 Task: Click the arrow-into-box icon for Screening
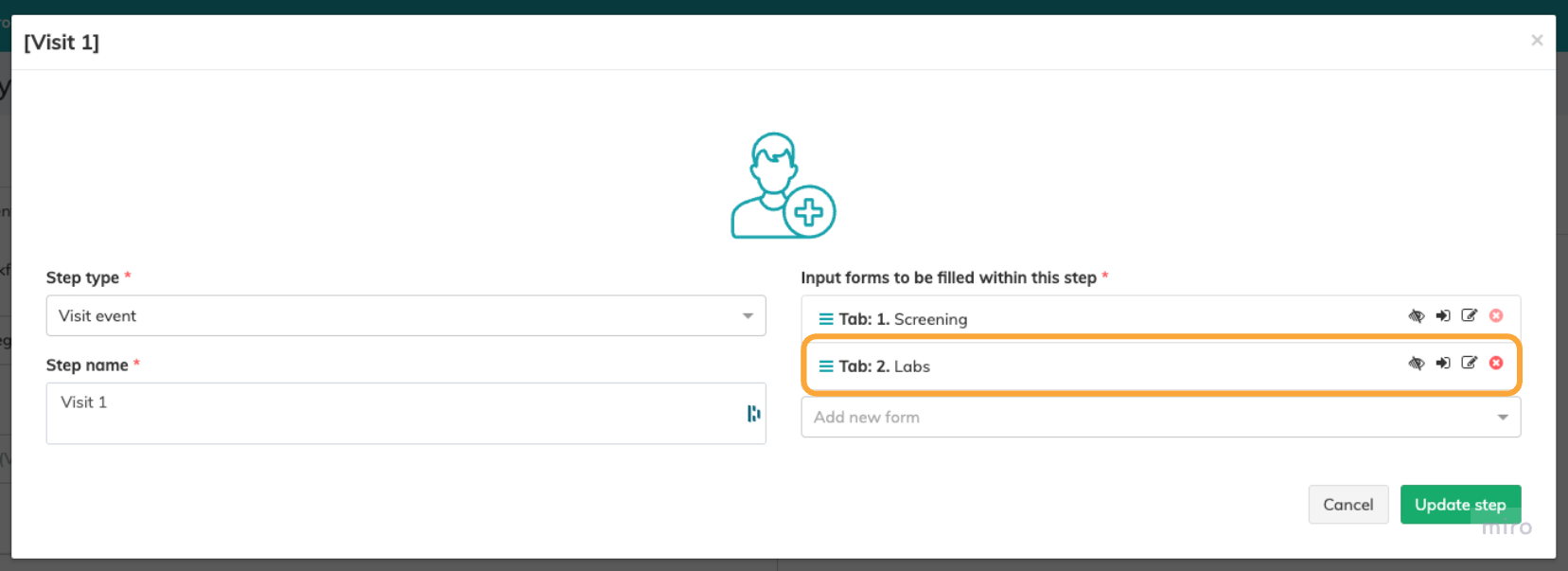point(1442,316)
